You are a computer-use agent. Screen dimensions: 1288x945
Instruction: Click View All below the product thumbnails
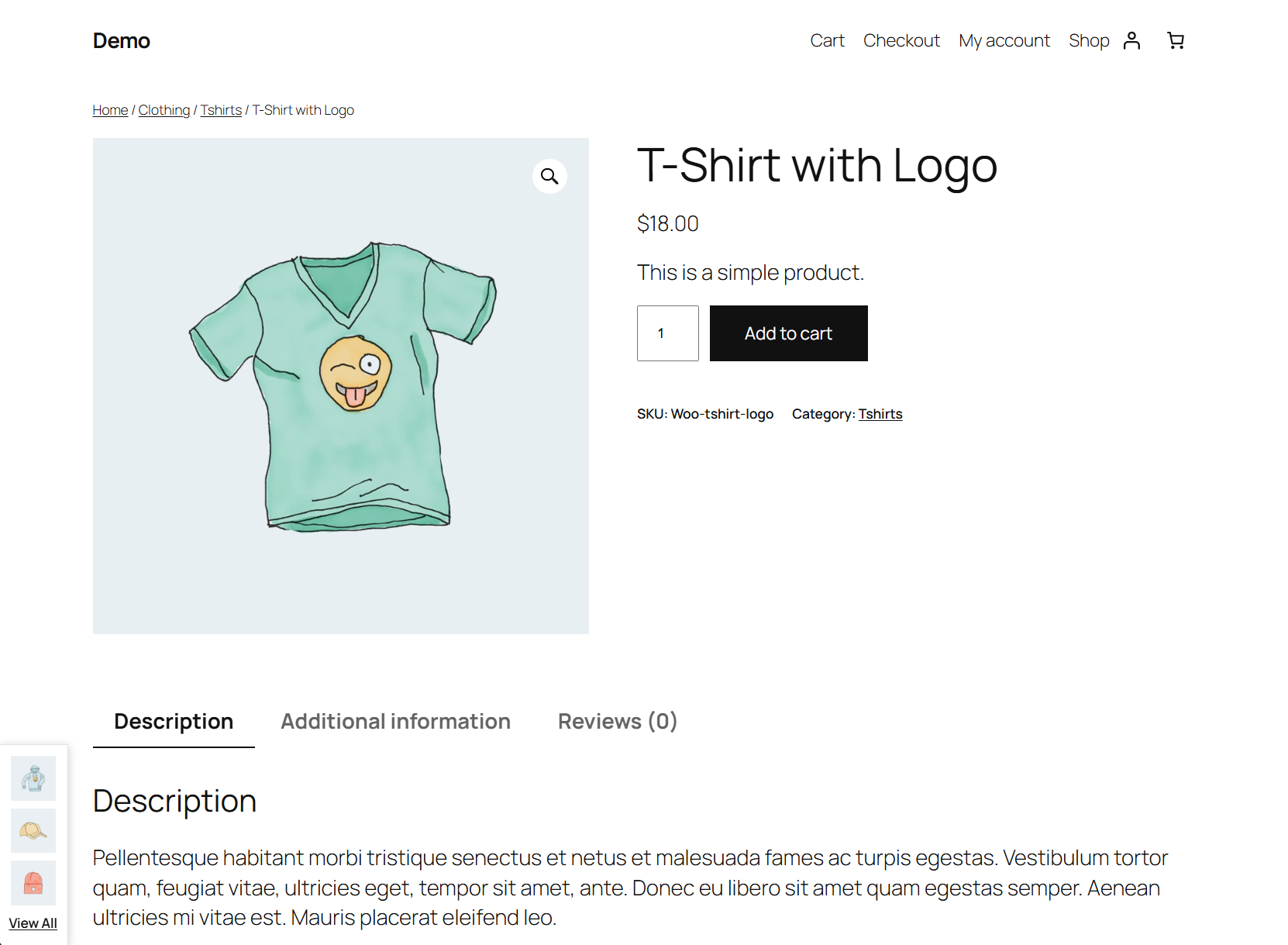pyautogui.click(x=33, y=923)
